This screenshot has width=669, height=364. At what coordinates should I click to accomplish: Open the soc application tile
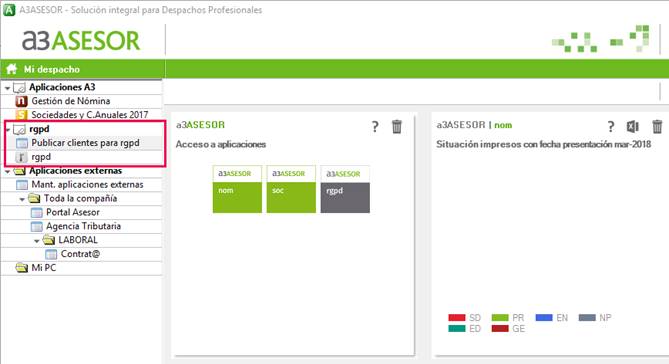291,189
